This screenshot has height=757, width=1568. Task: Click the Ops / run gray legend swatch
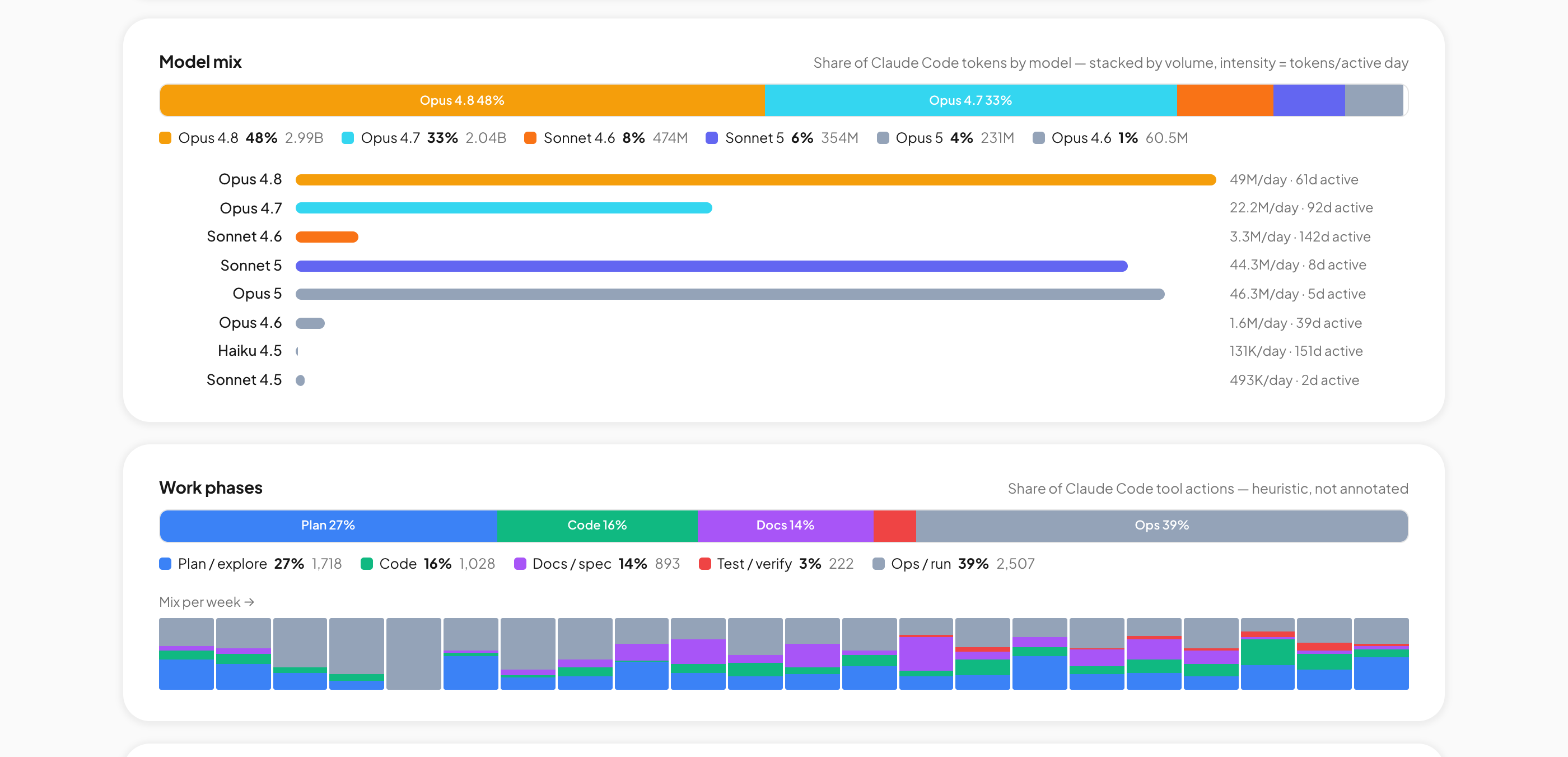point(878,564)
